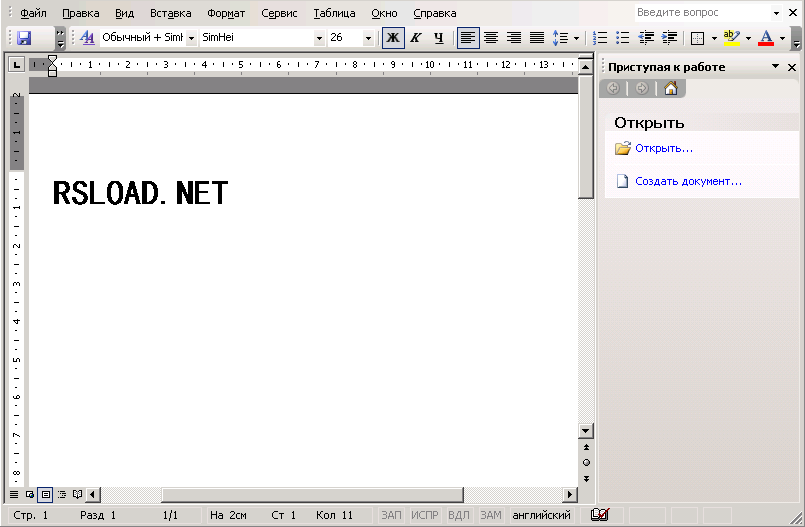Open the Правка menu

(x=81, y=13)
